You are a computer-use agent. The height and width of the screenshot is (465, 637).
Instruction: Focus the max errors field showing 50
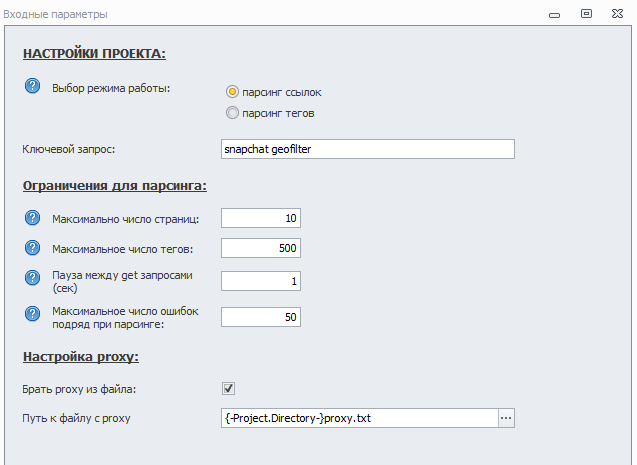tap(260, 317)
